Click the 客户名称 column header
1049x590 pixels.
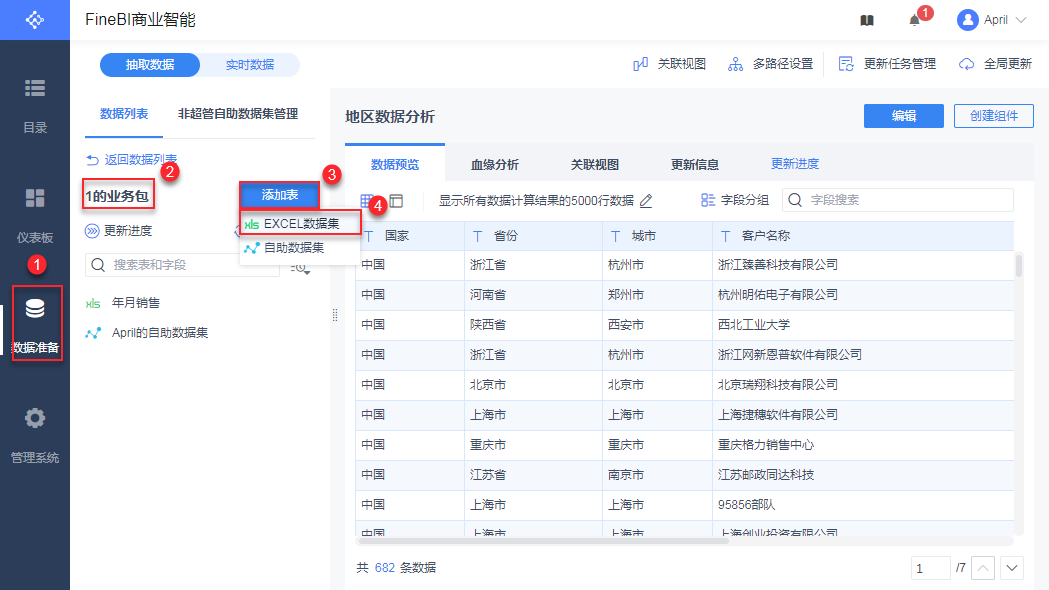pyautogui.click(x=863, y=236)
